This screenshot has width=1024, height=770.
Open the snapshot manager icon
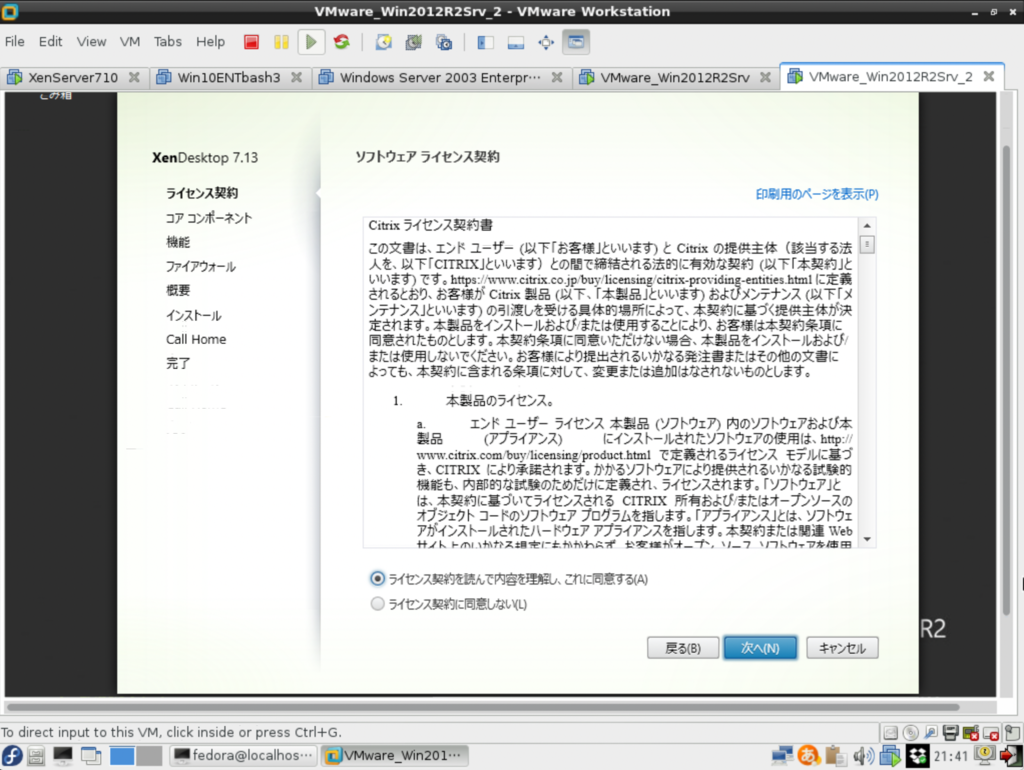pos(444,42)
